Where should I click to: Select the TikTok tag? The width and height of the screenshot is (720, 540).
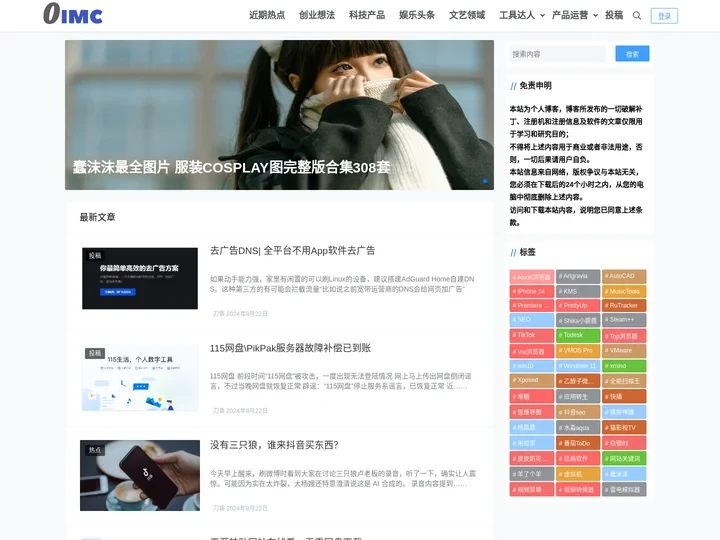click(532, 335)
